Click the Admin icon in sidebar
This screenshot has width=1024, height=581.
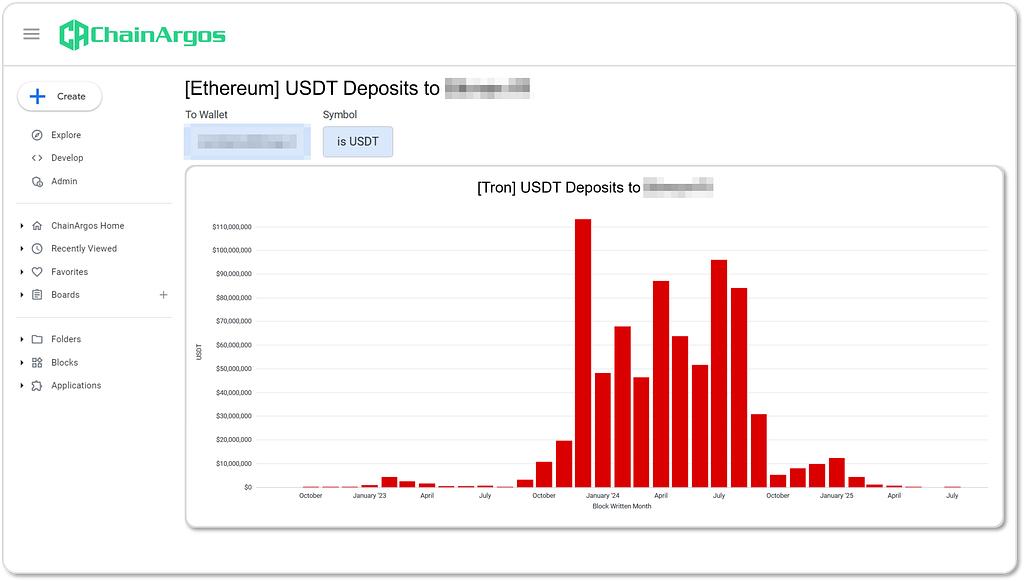click(x=37, y=181)
